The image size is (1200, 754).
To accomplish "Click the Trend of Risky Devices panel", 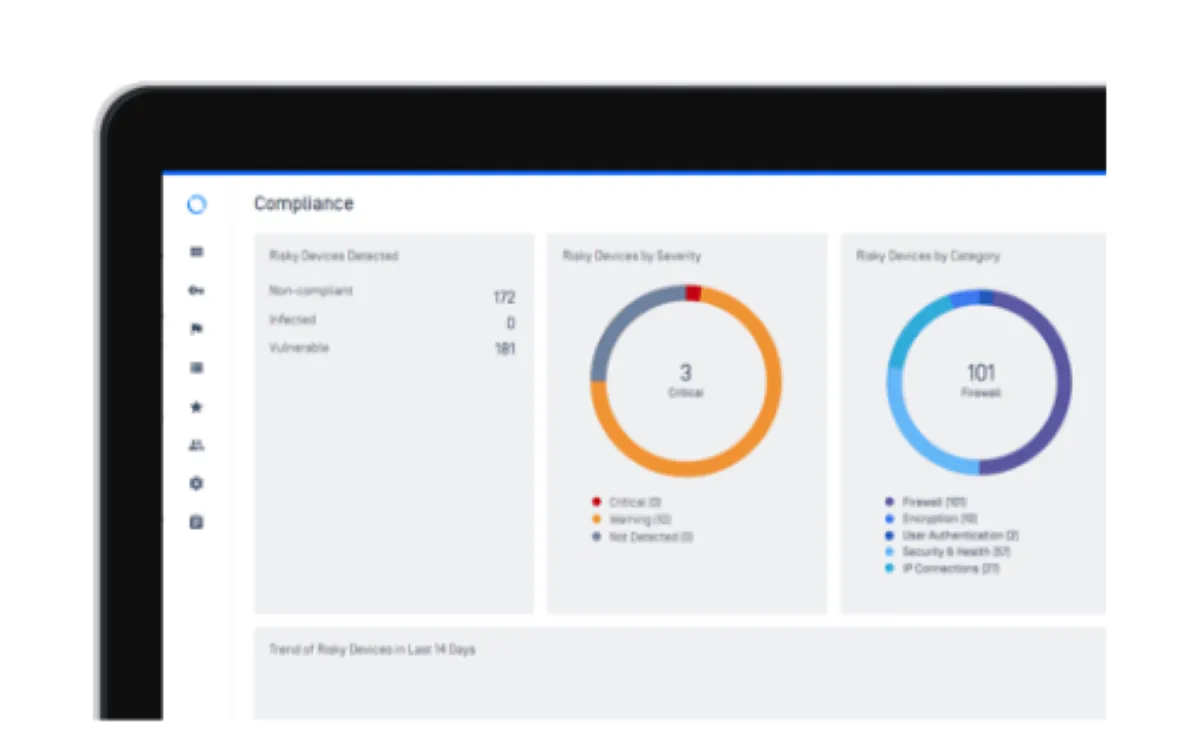I will (x=680, y=673).
